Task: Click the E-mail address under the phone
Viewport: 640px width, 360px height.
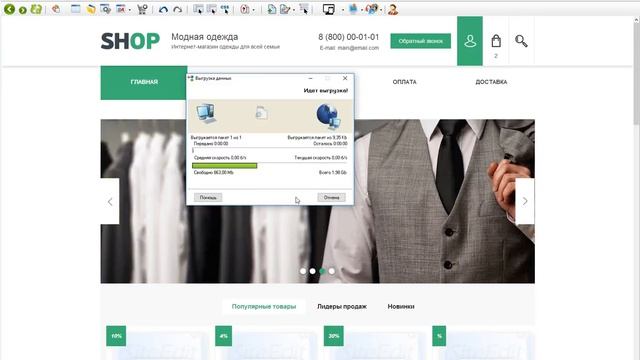Action: (x=349, y=48)
